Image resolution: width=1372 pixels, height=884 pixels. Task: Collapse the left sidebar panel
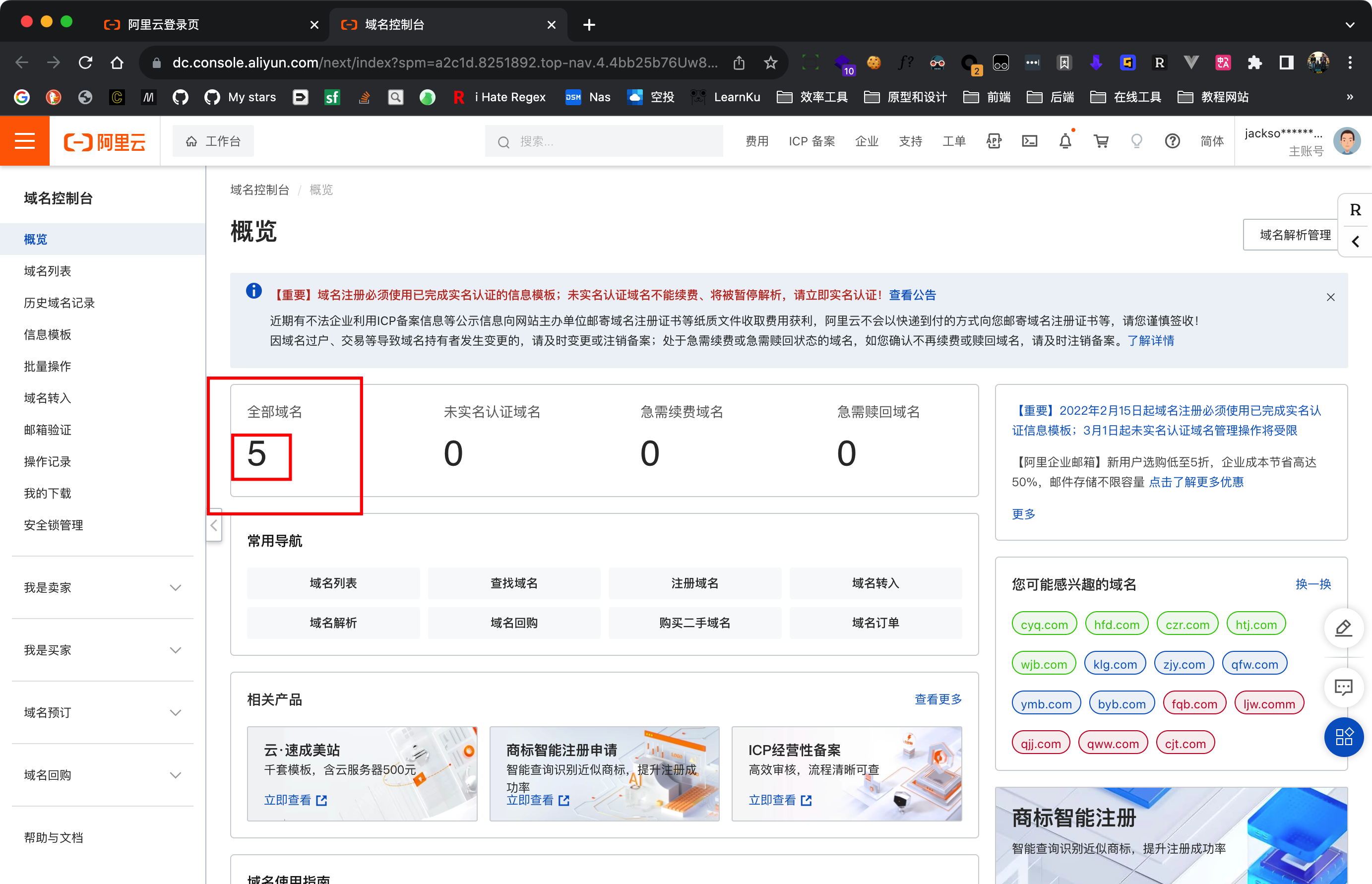[x=213, y=525]
